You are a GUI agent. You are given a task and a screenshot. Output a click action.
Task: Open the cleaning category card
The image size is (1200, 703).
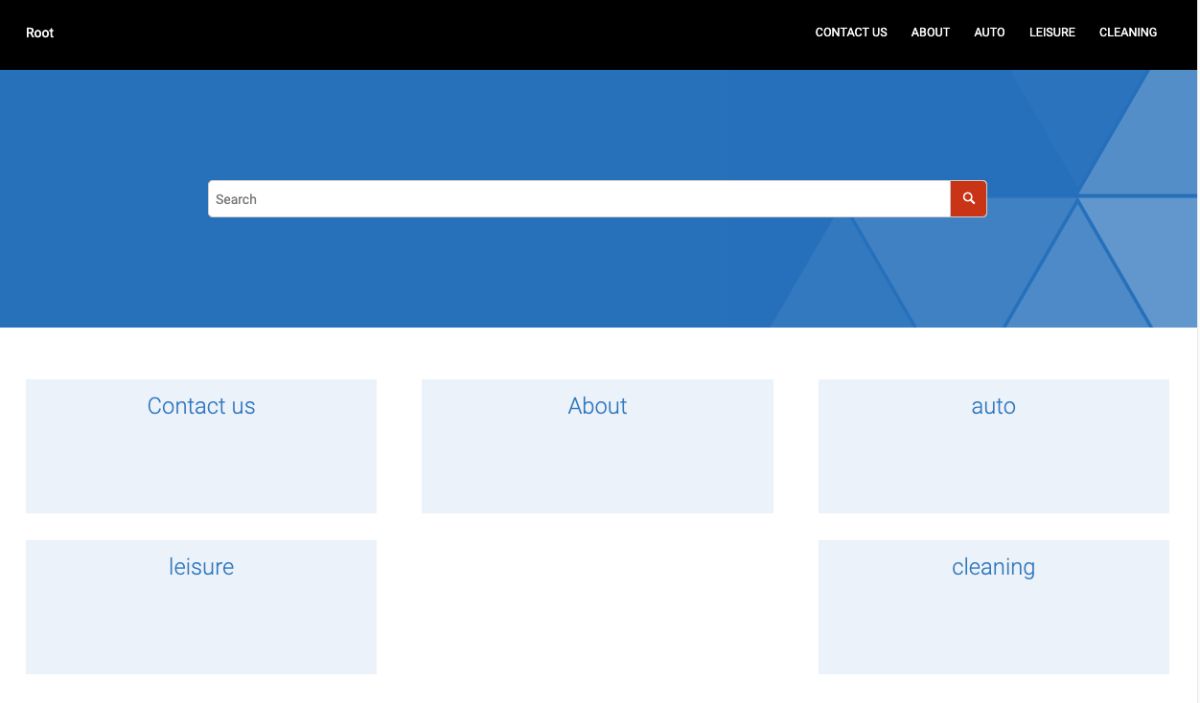point(993,607)
